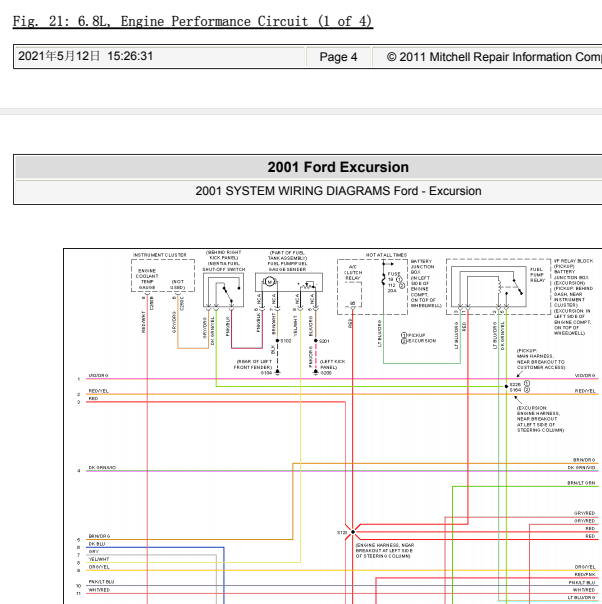
Task: Click the fuel pump motor M symbol
Action: tap(270, 282)
